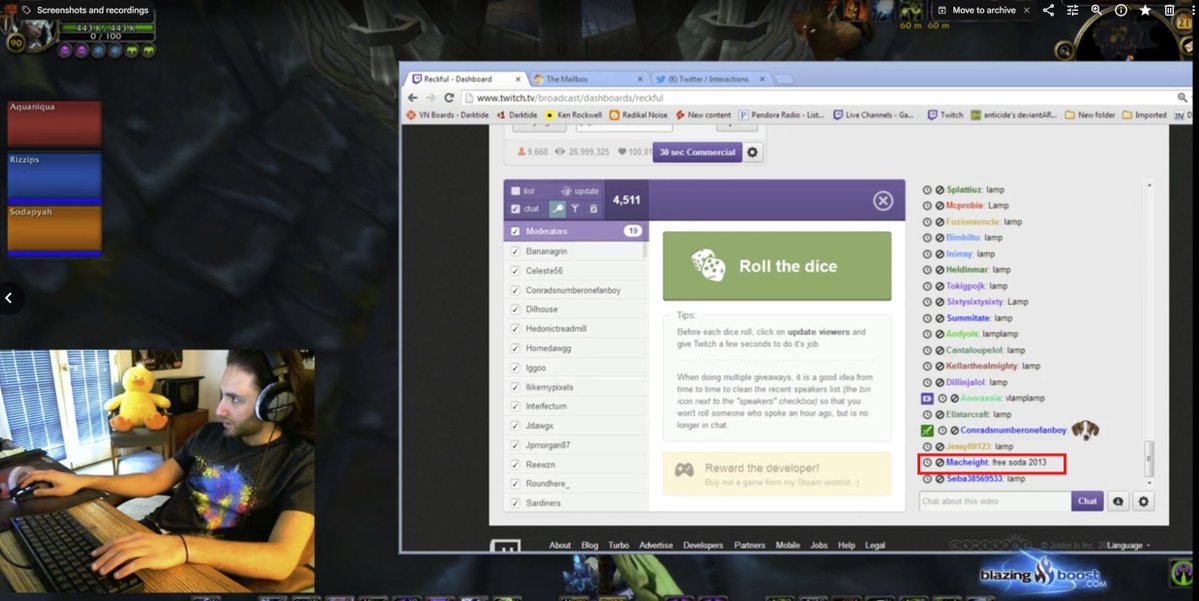Click the chat settings gear icon

coord(1143,502)
